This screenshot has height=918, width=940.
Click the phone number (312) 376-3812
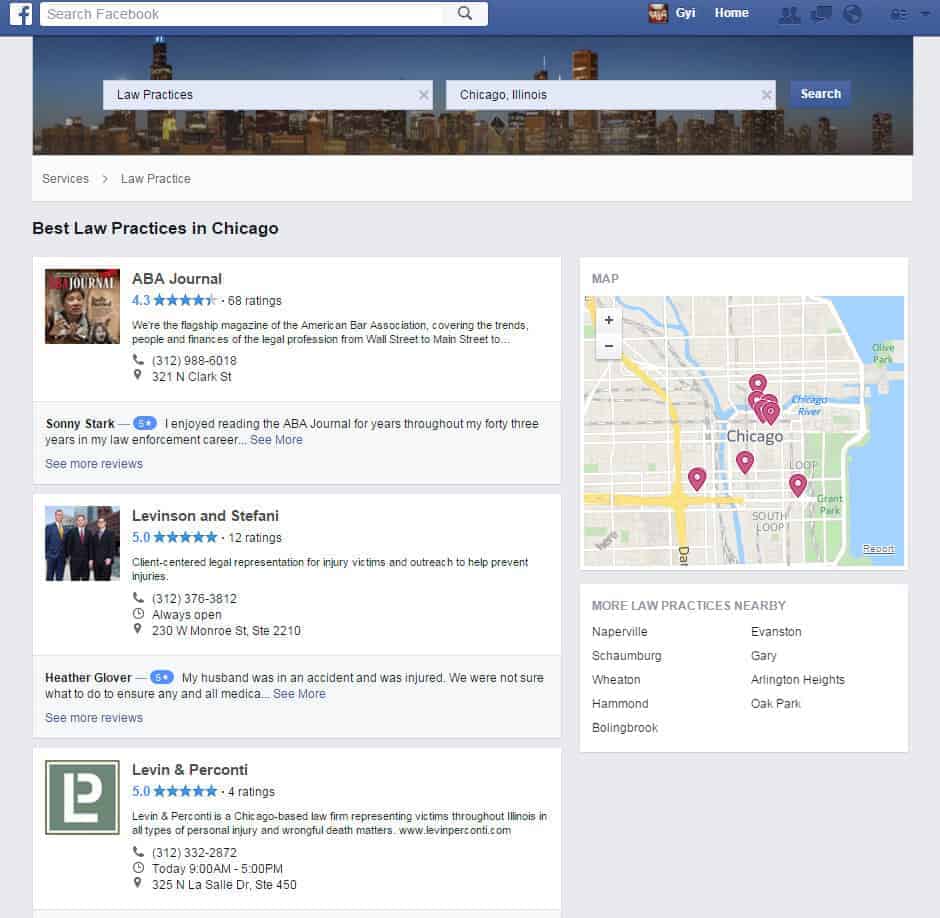pos(194,598)
